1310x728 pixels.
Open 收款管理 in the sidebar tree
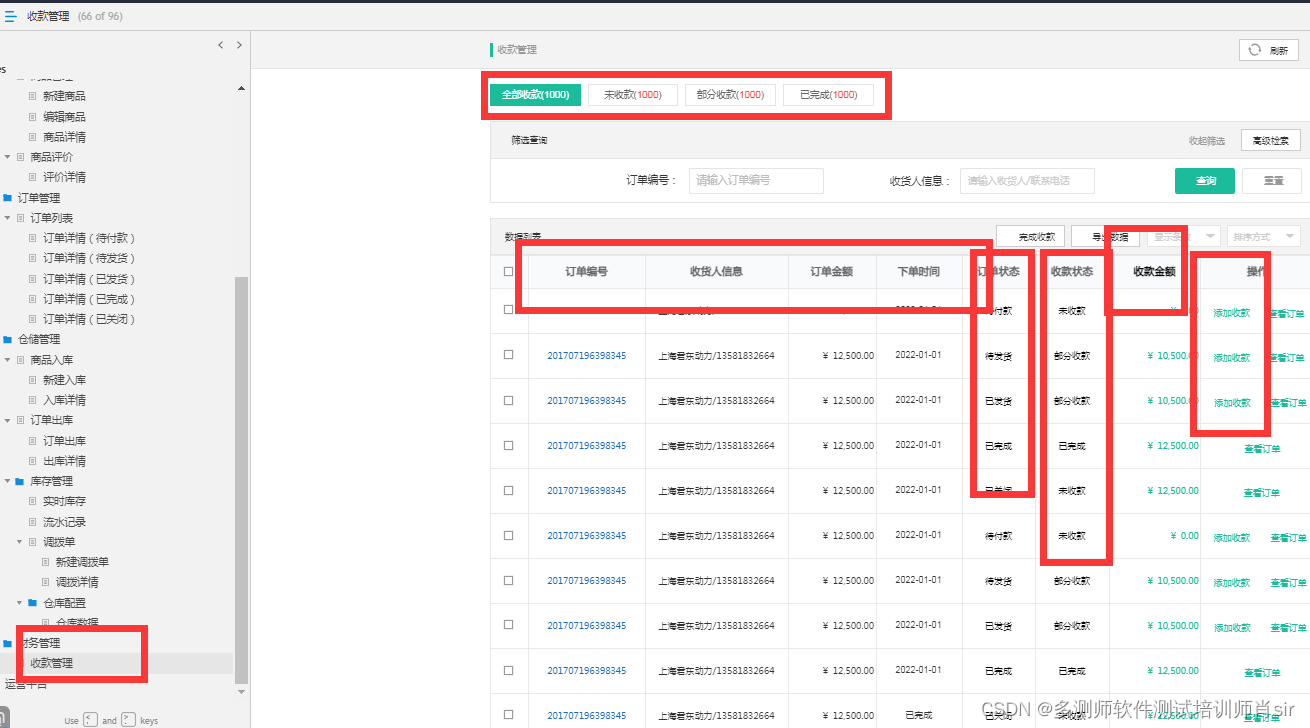tap(52, 663)
